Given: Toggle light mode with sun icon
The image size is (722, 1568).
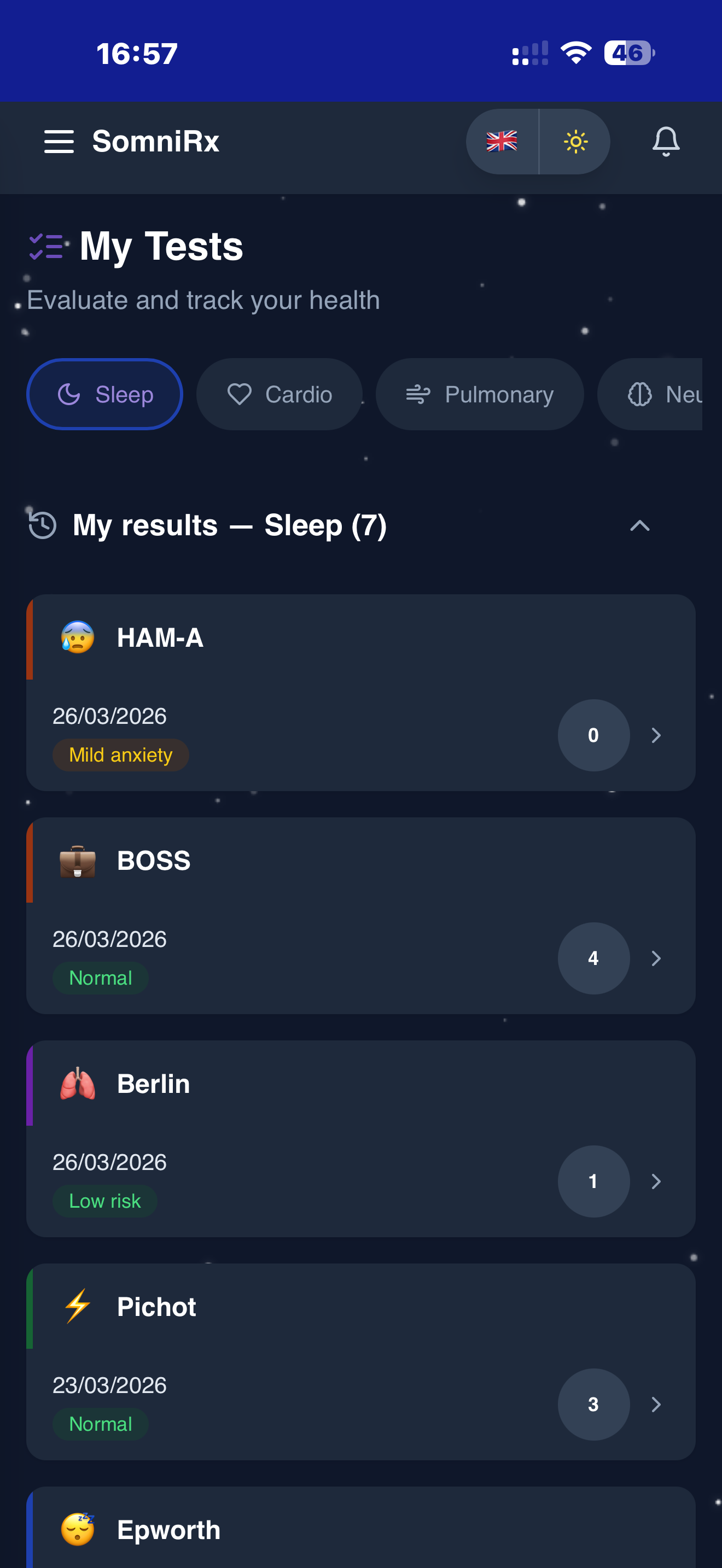Looking at the screenshot, I should (575, 141).
